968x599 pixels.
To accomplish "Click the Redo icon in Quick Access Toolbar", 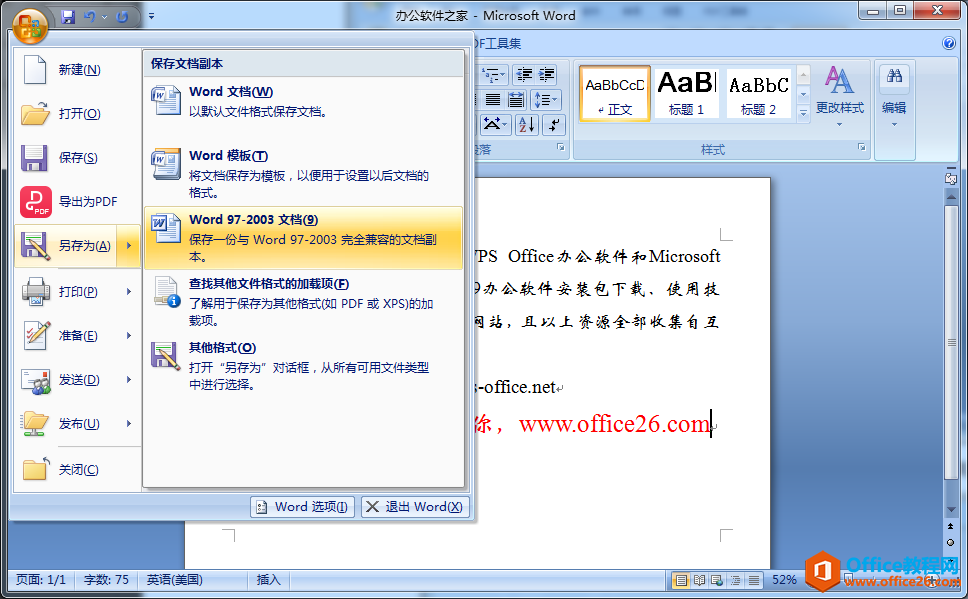I will [122, 17].
